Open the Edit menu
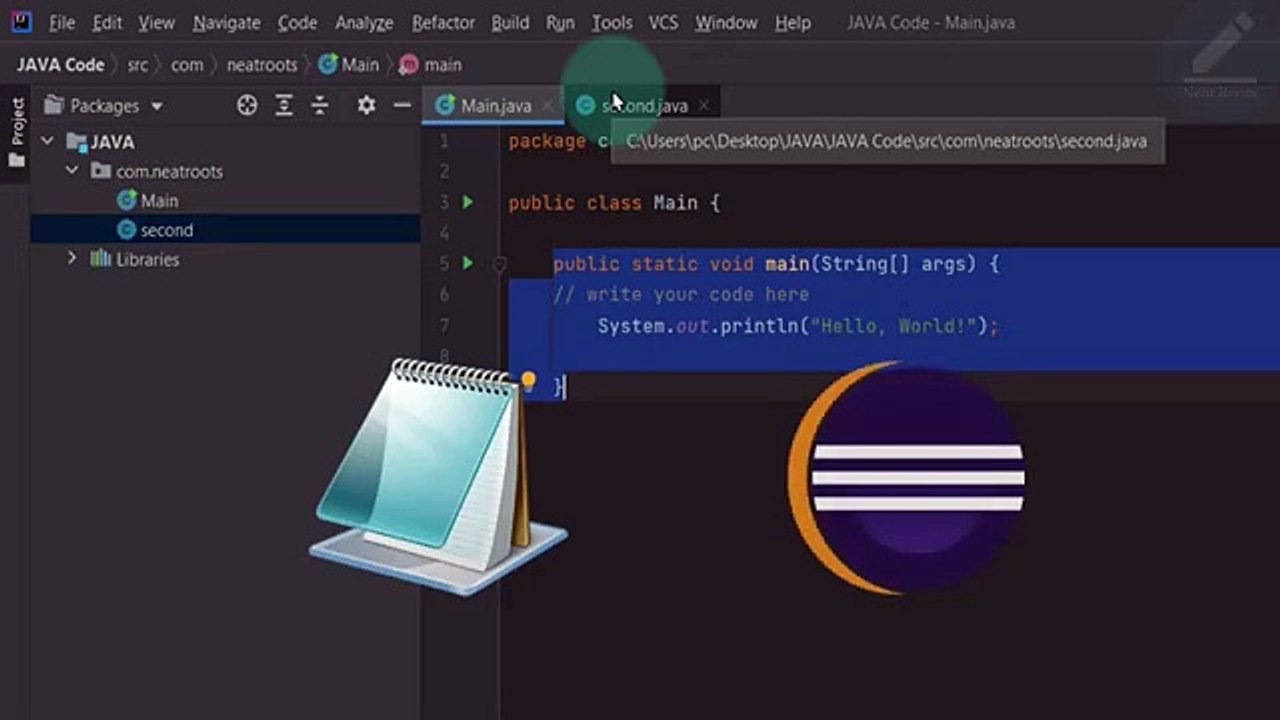Screen dimensions: 1280x720 tap(107, 22)
